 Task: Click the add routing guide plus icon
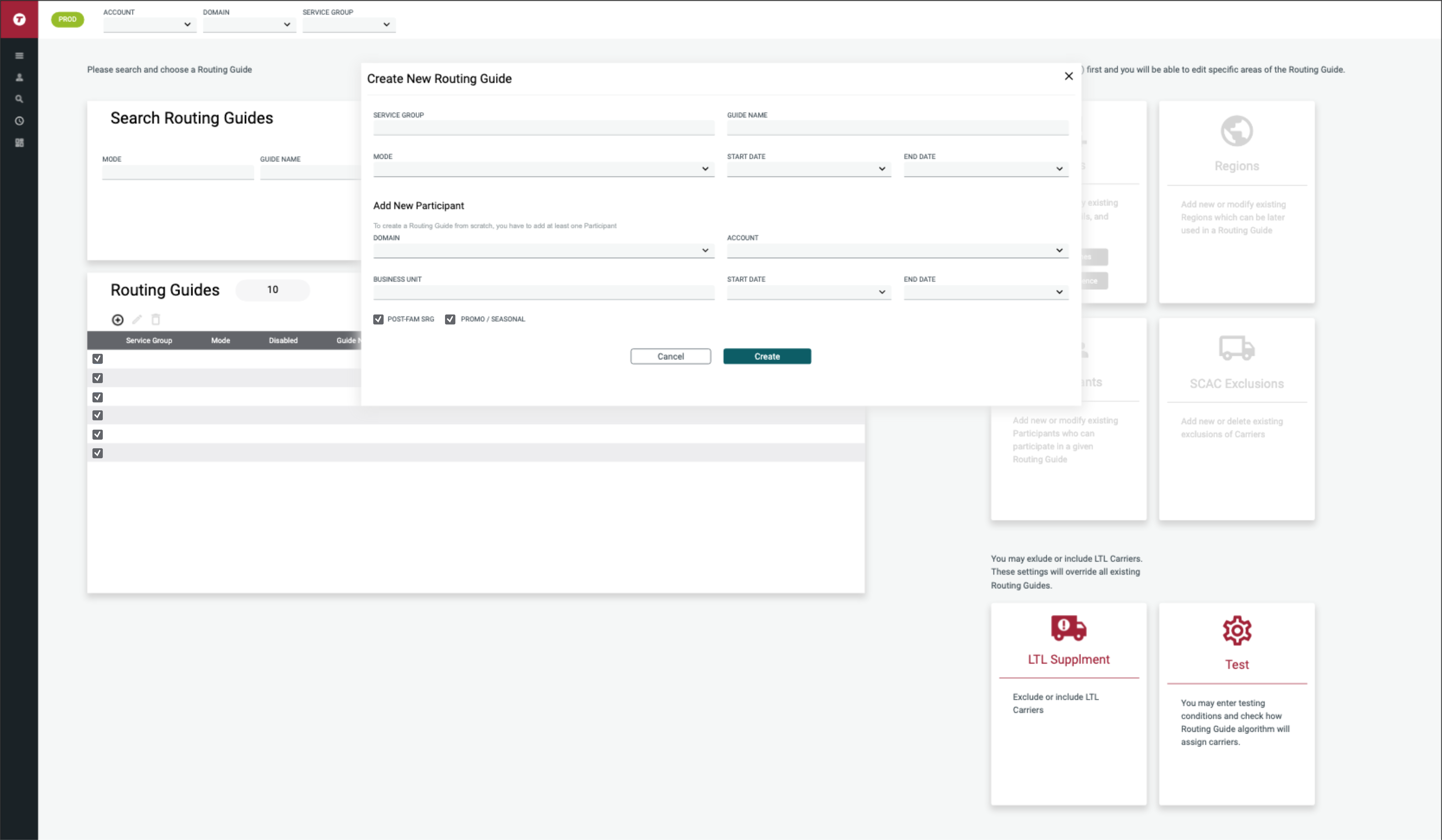click(x=117, y=320)
